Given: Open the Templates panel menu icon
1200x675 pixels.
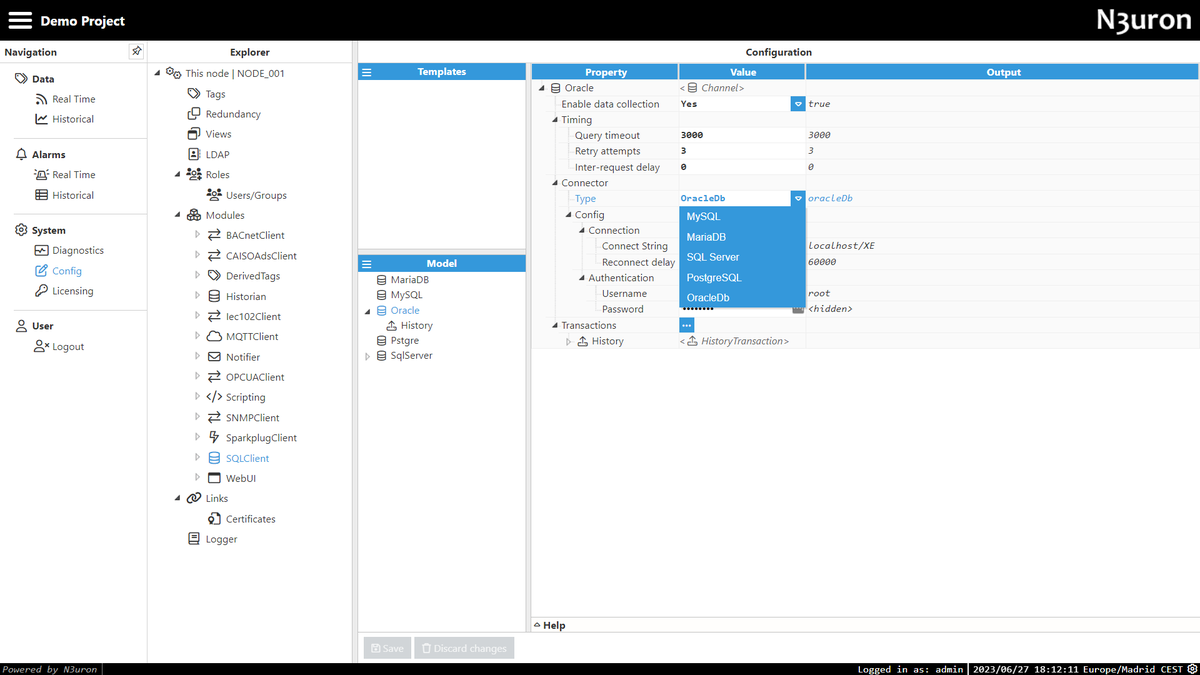Looking at the screenshot, I should 367,72.
